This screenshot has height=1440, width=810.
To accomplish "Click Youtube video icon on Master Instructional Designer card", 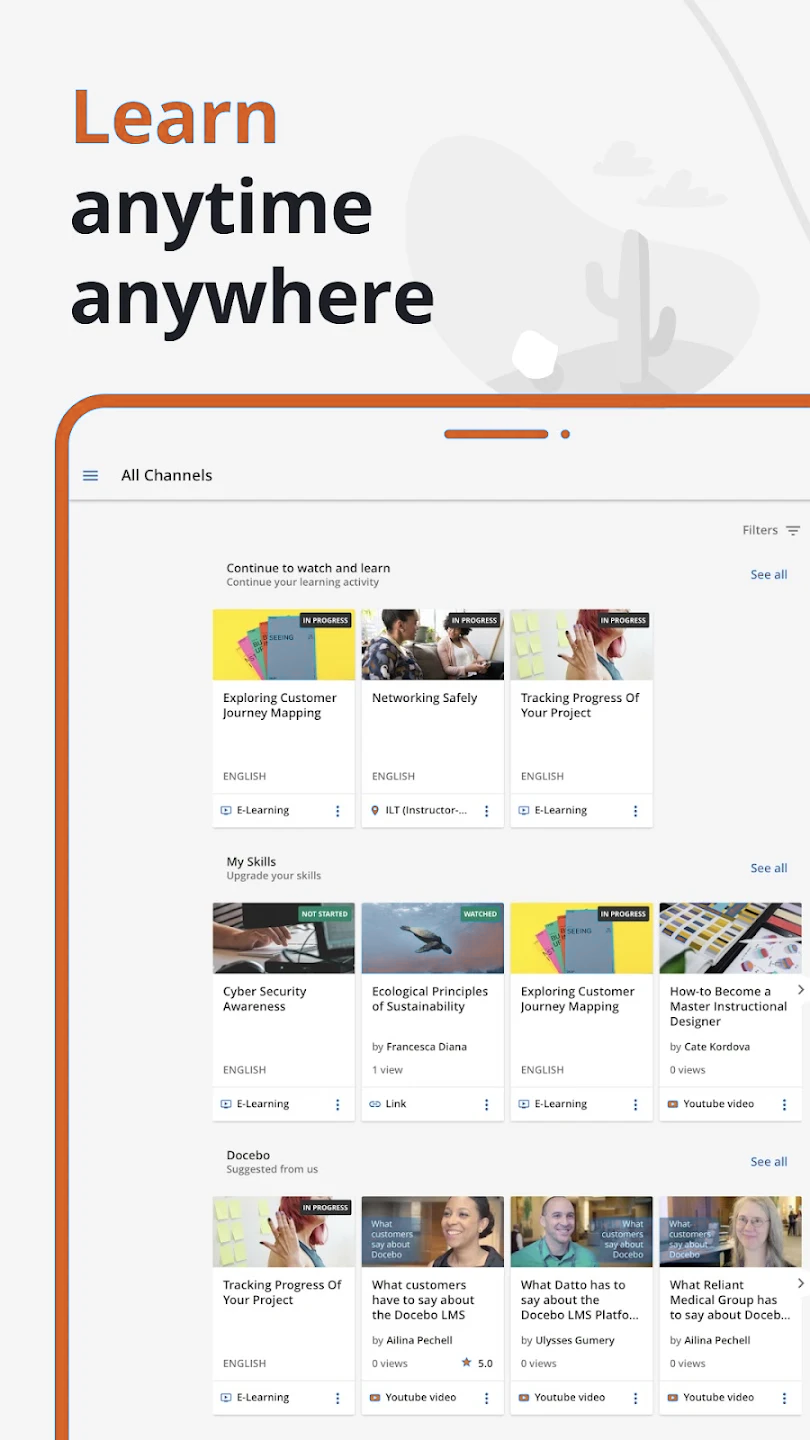I will 673,1104.
